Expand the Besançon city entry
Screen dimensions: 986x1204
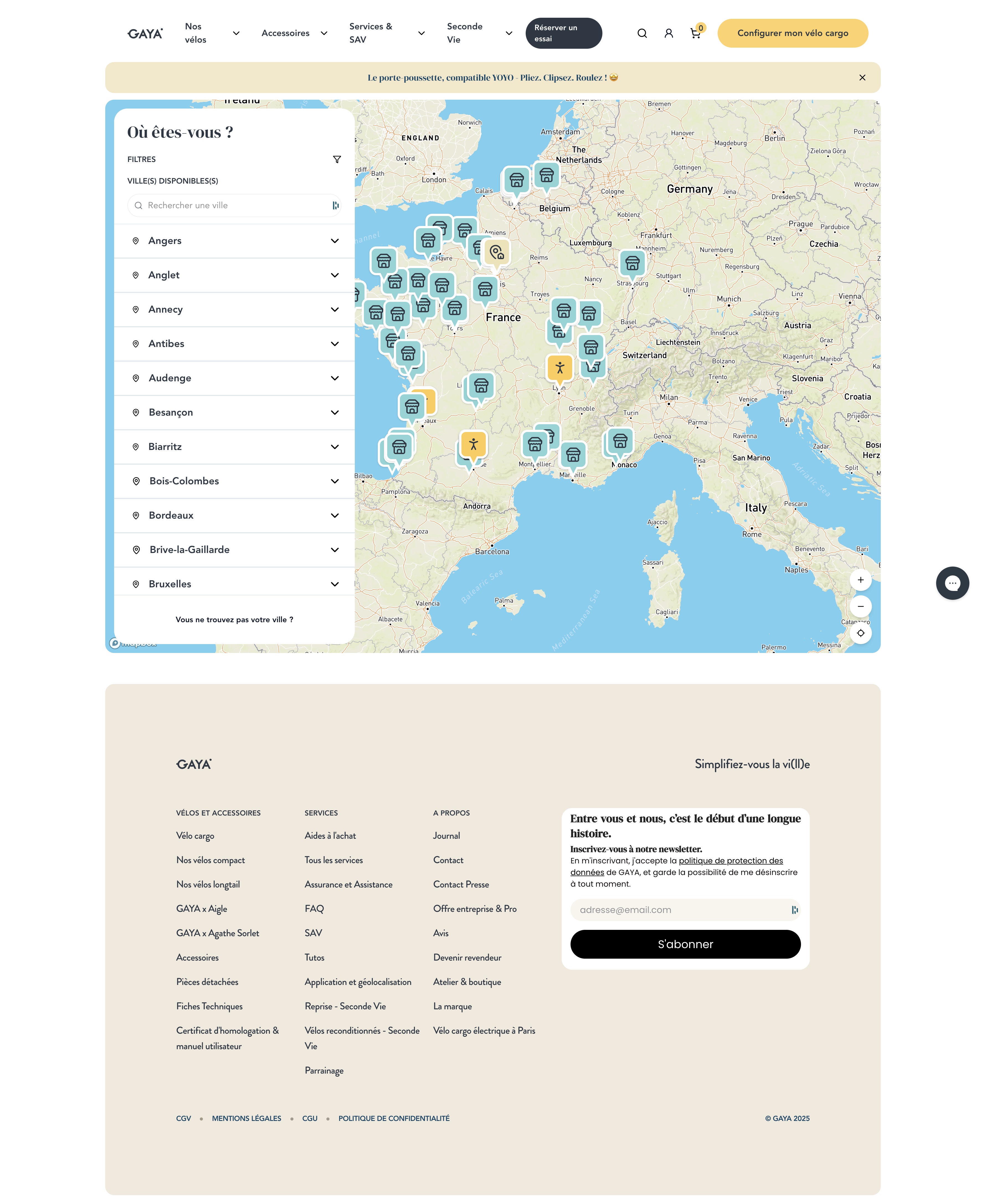(235, 413)
